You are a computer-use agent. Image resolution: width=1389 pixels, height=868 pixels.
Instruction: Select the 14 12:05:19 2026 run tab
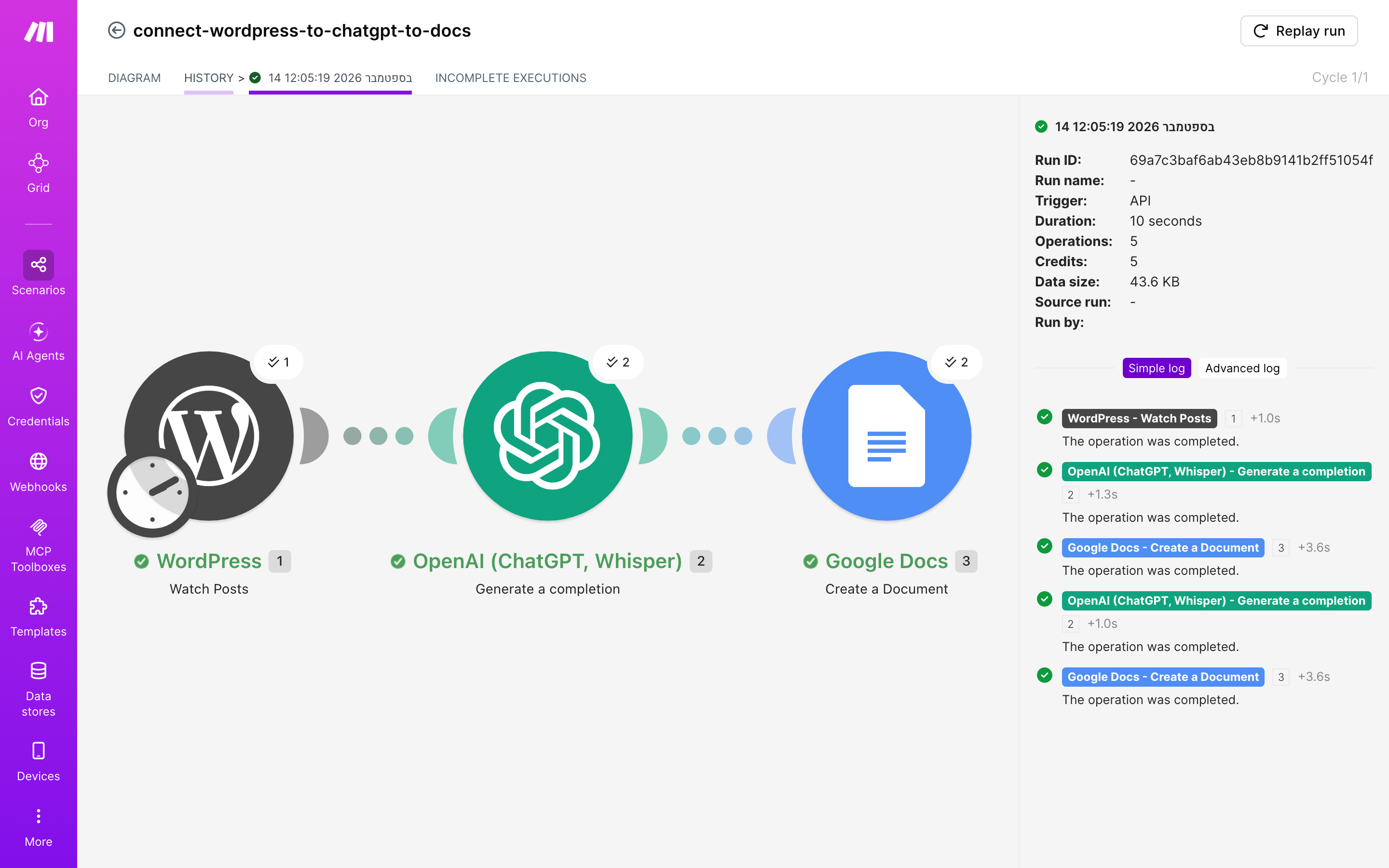pos(330,78)
